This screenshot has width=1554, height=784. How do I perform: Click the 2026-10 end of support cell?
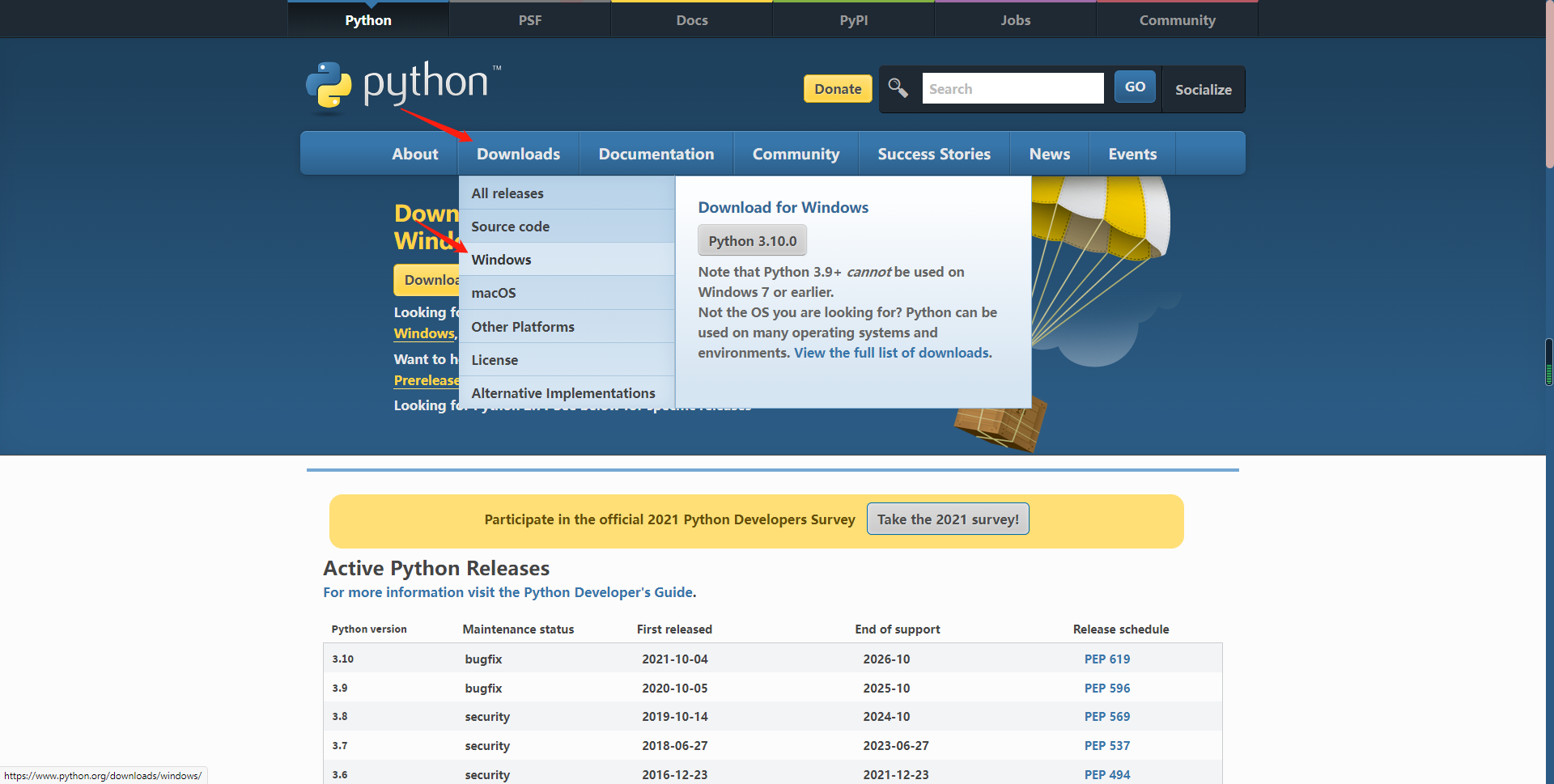click(886, 659)
